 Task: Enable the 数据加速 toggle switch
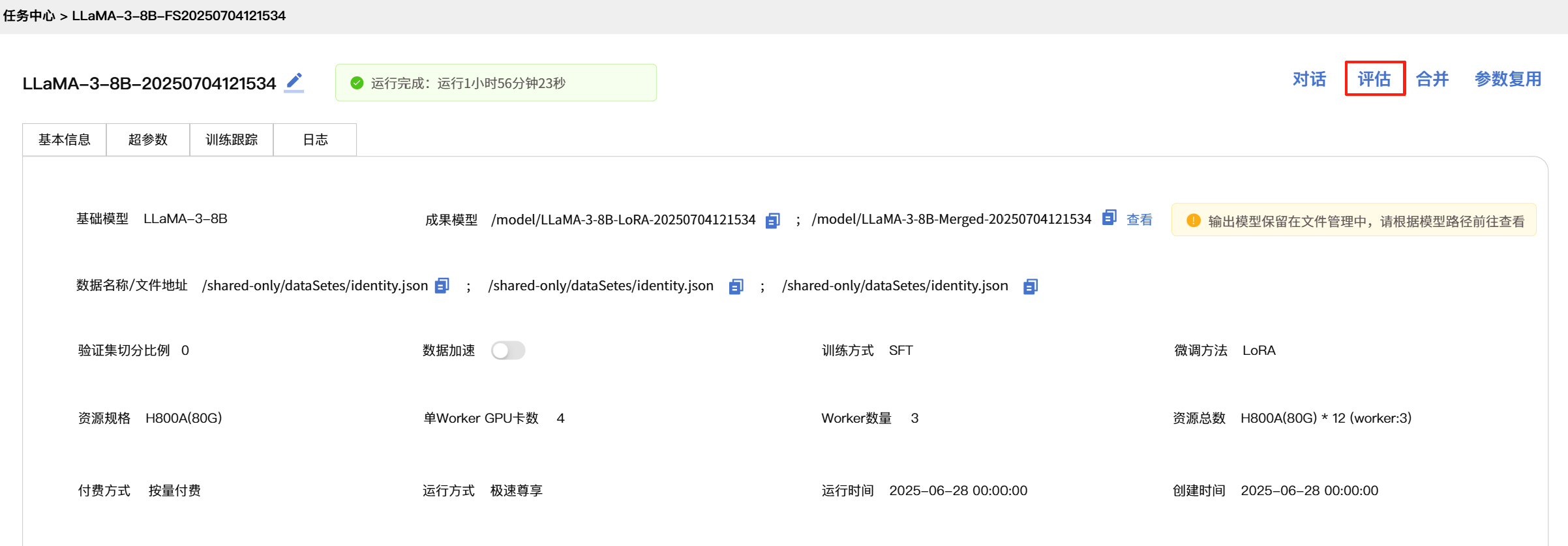508,350
